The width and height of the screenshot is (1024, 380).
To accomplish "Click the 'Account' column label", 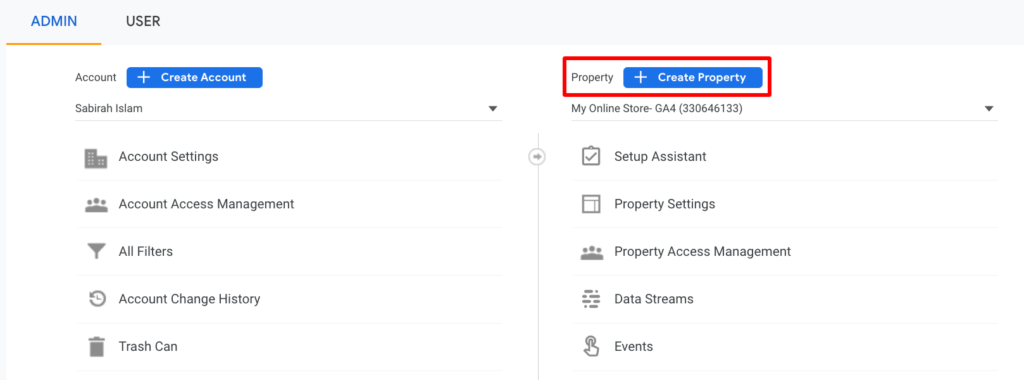I will point(95,77).
